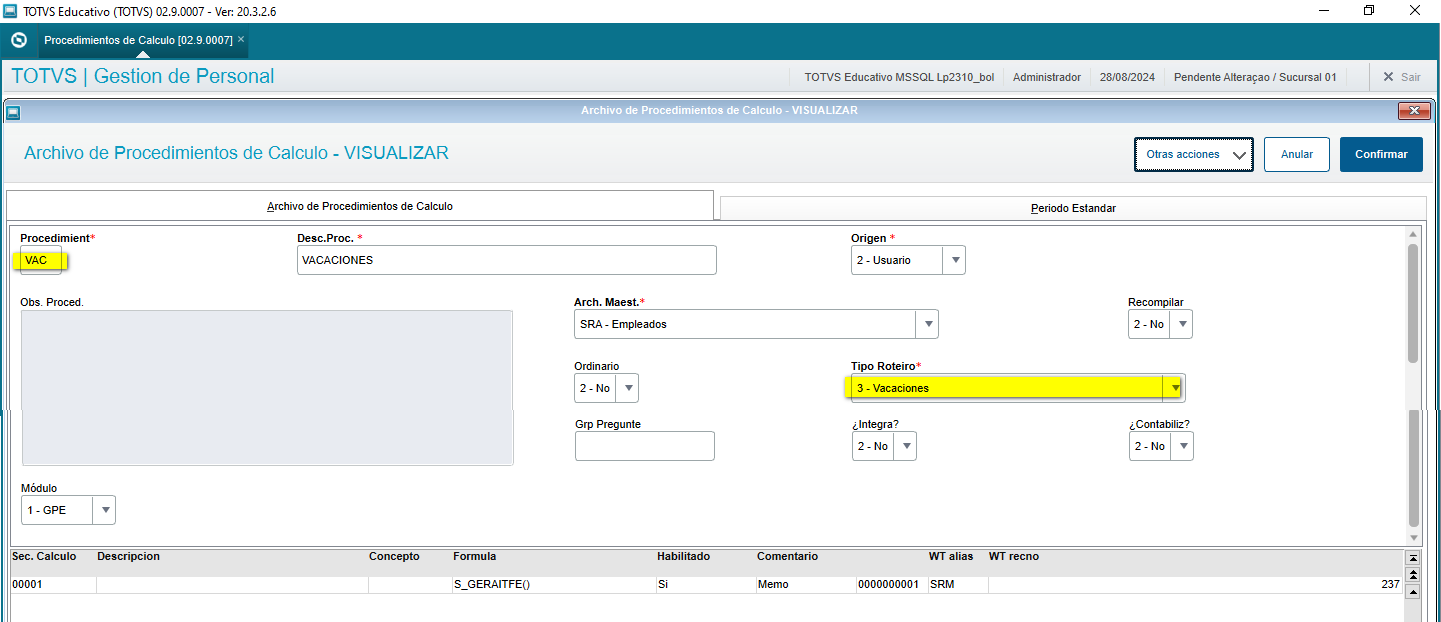Open the Otras acciones dropdown
The height and width of the screenshot is (622, 1441).
click(1194, 155)
